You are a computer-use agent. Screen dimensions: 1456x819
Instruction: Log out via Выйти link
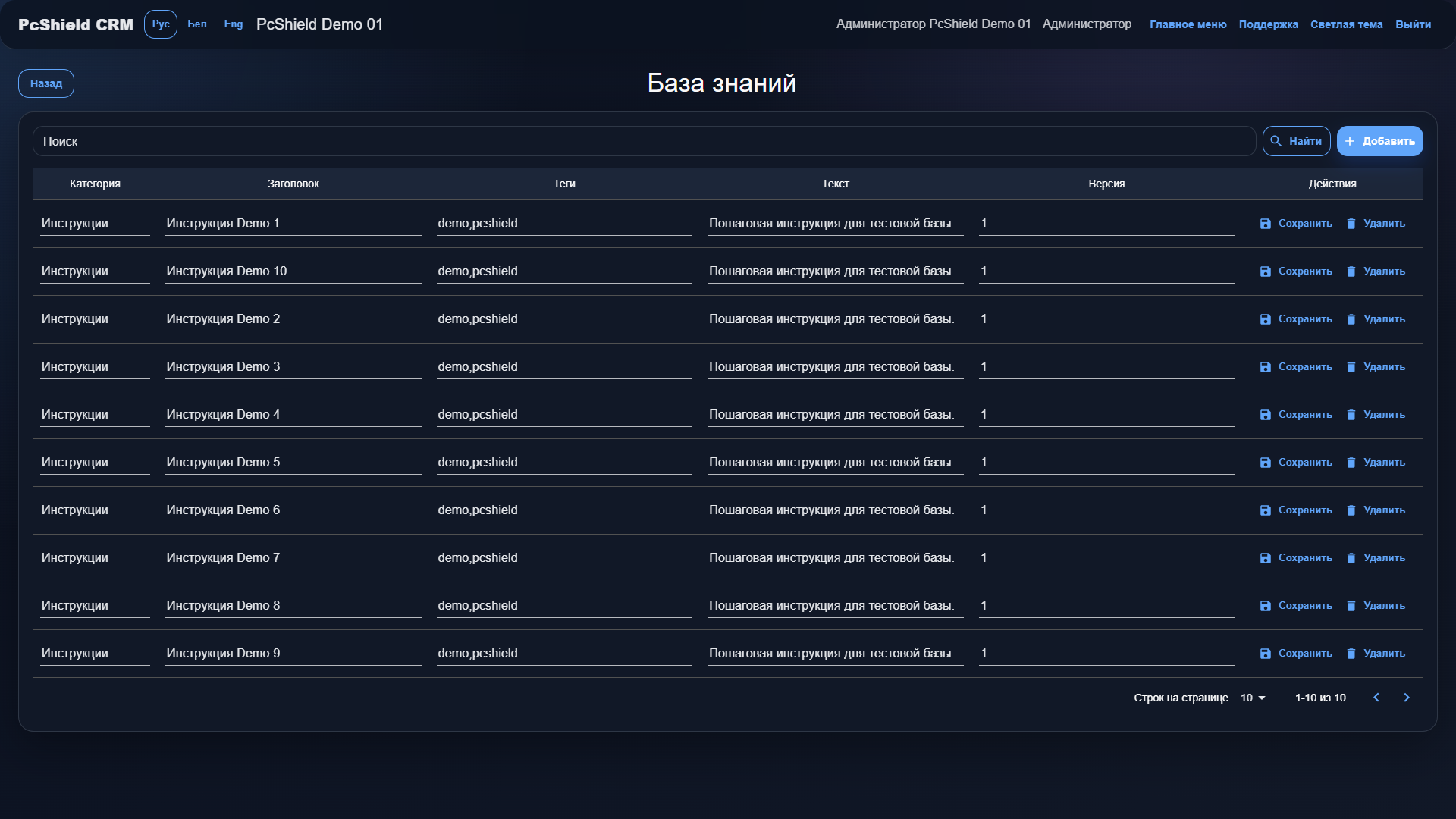pyautogui.click(x=1414, y=24)
